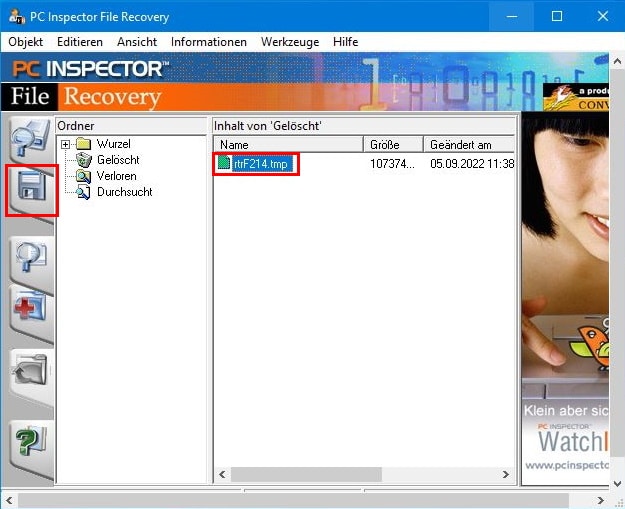625x509 pixels.
Task: Click the date 05.09.2022 11:38
Action: pos(472,163)
